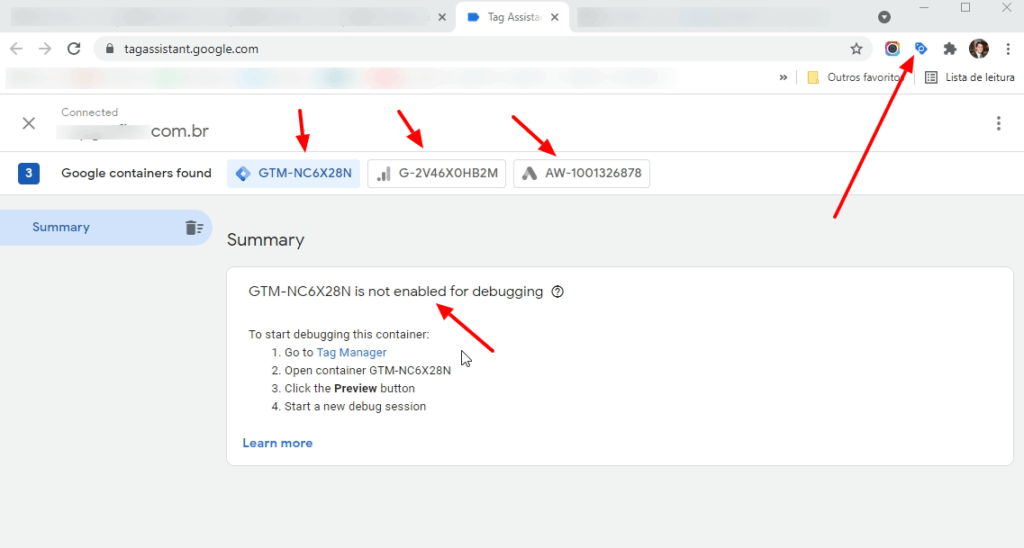This screenshot has height=548, width=1024.
Task: Bookmark this page with the star icon
Action: (x=856, y=49)
